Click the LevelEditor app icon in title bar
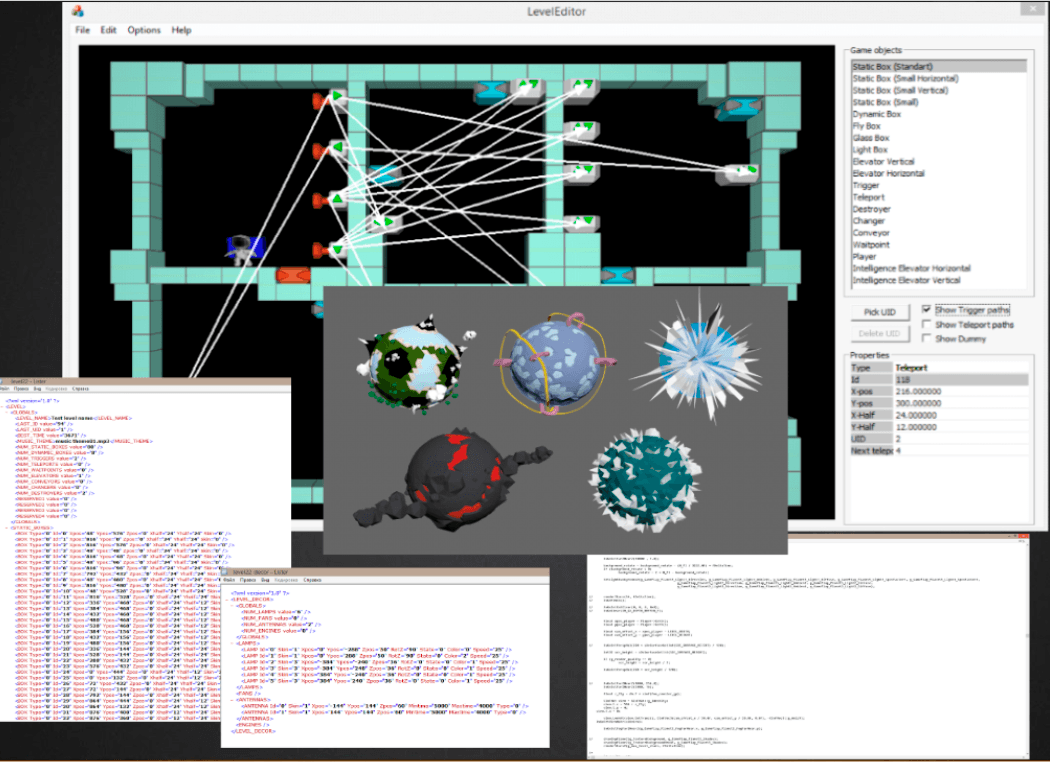 pos(78,11)
